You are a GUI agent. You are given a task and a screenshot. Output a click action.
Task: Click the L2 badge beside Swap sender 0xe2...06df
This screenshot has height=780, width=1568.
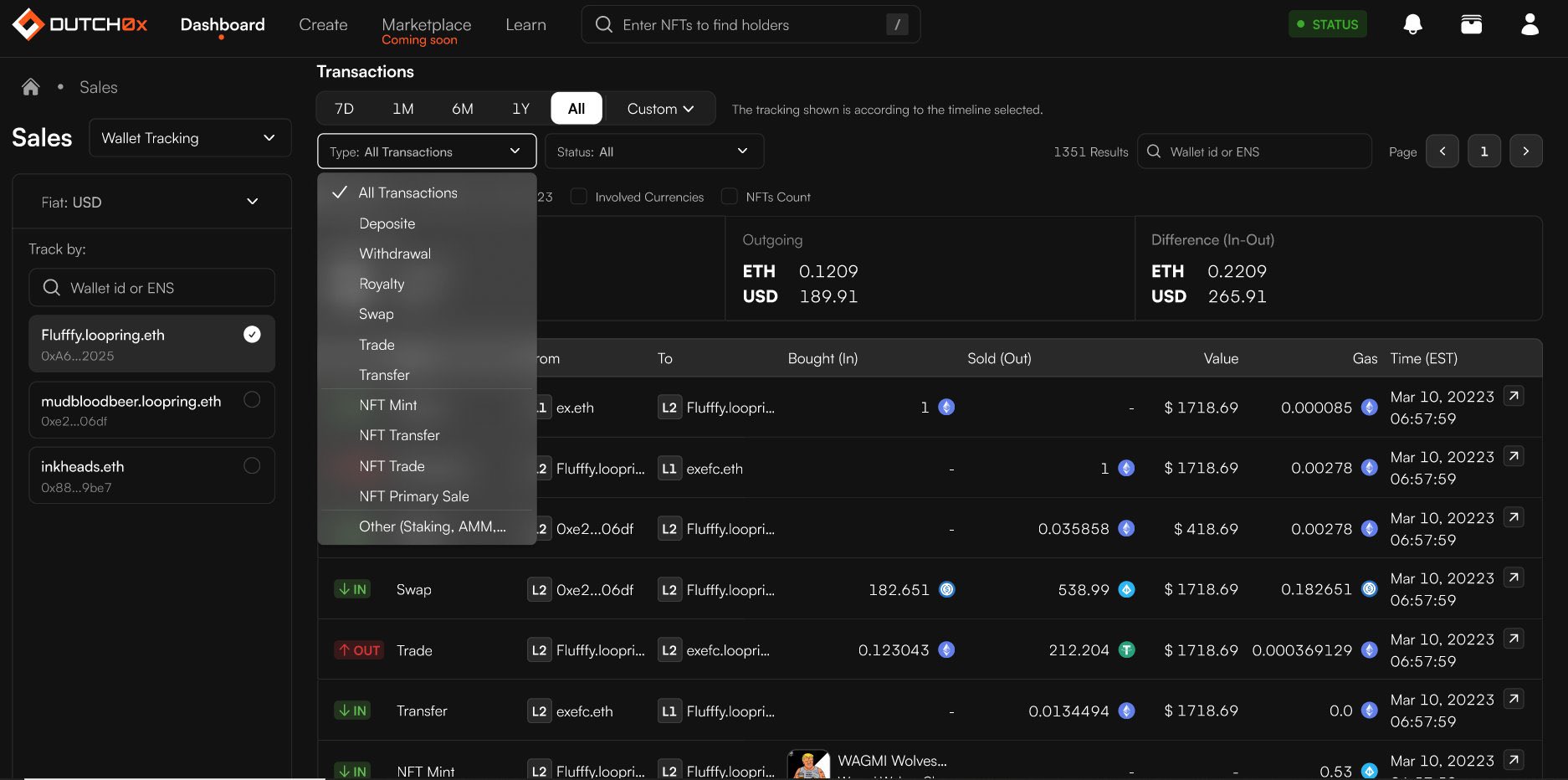tap(539, 590)
